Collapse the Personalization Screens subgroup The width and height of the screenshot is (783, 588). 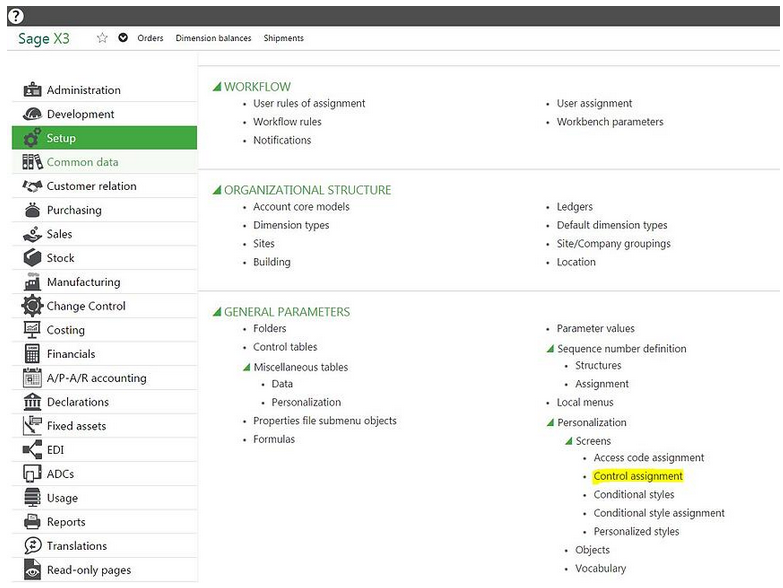(x=568, y=441)
